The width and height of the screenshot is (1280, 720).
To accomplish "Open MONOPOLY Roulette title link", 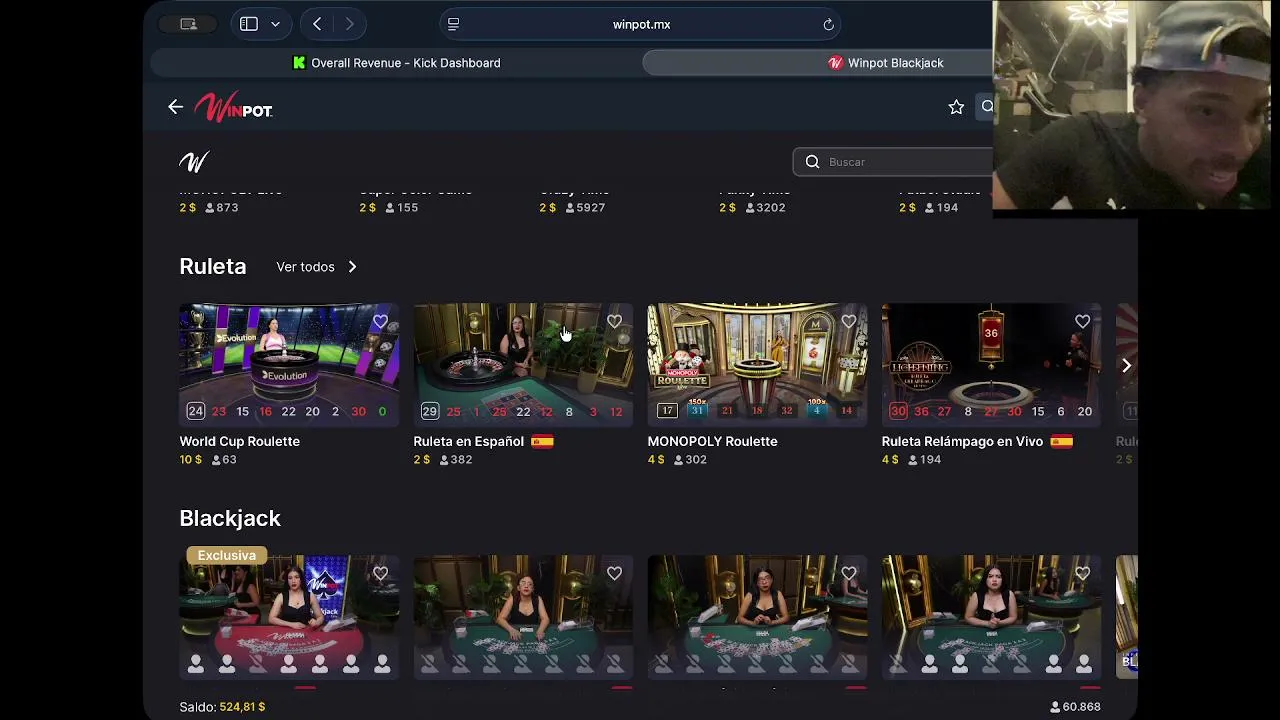I will [712, 441].
